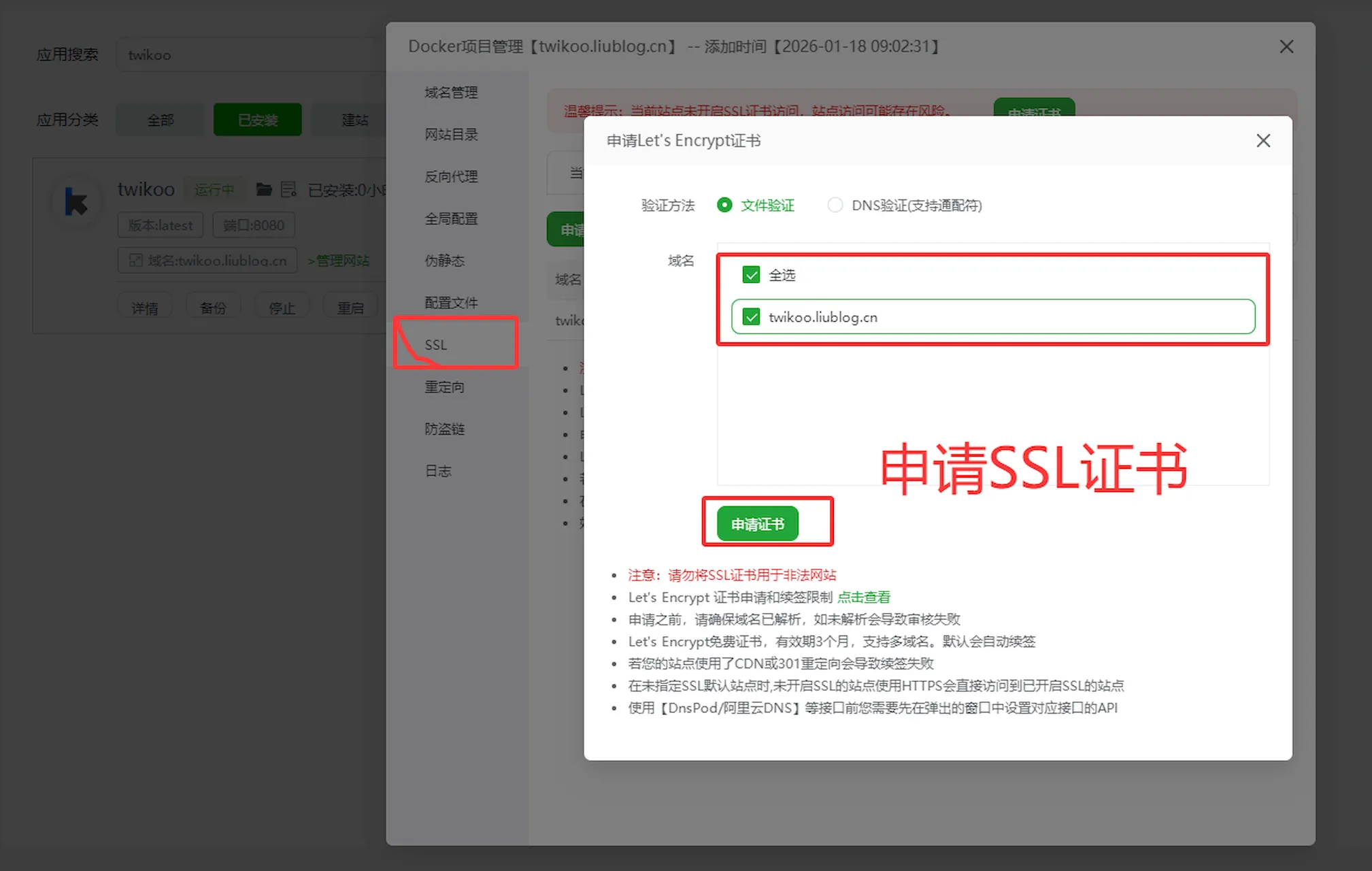
Task: Close the Let's Encrypt certificate dialog
Action: click(1262, 141)
